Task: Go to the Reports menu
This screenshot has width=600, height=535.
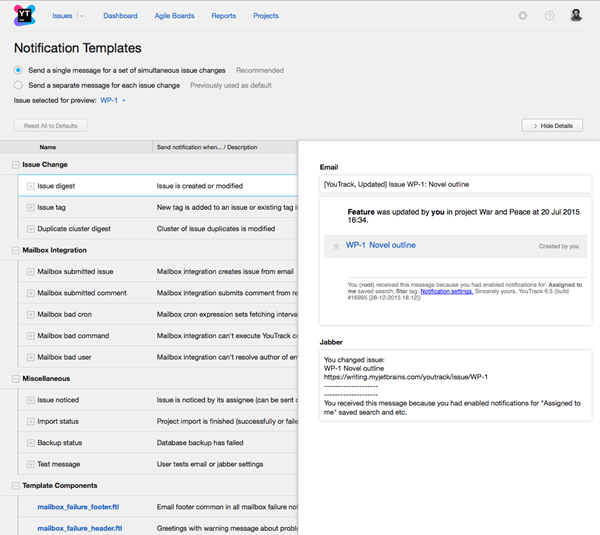Action: [x=223, y=16]
